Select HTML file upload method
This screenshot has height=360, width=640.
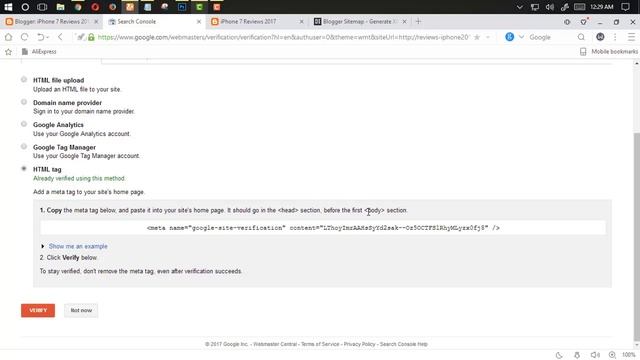tap(24, 80)
